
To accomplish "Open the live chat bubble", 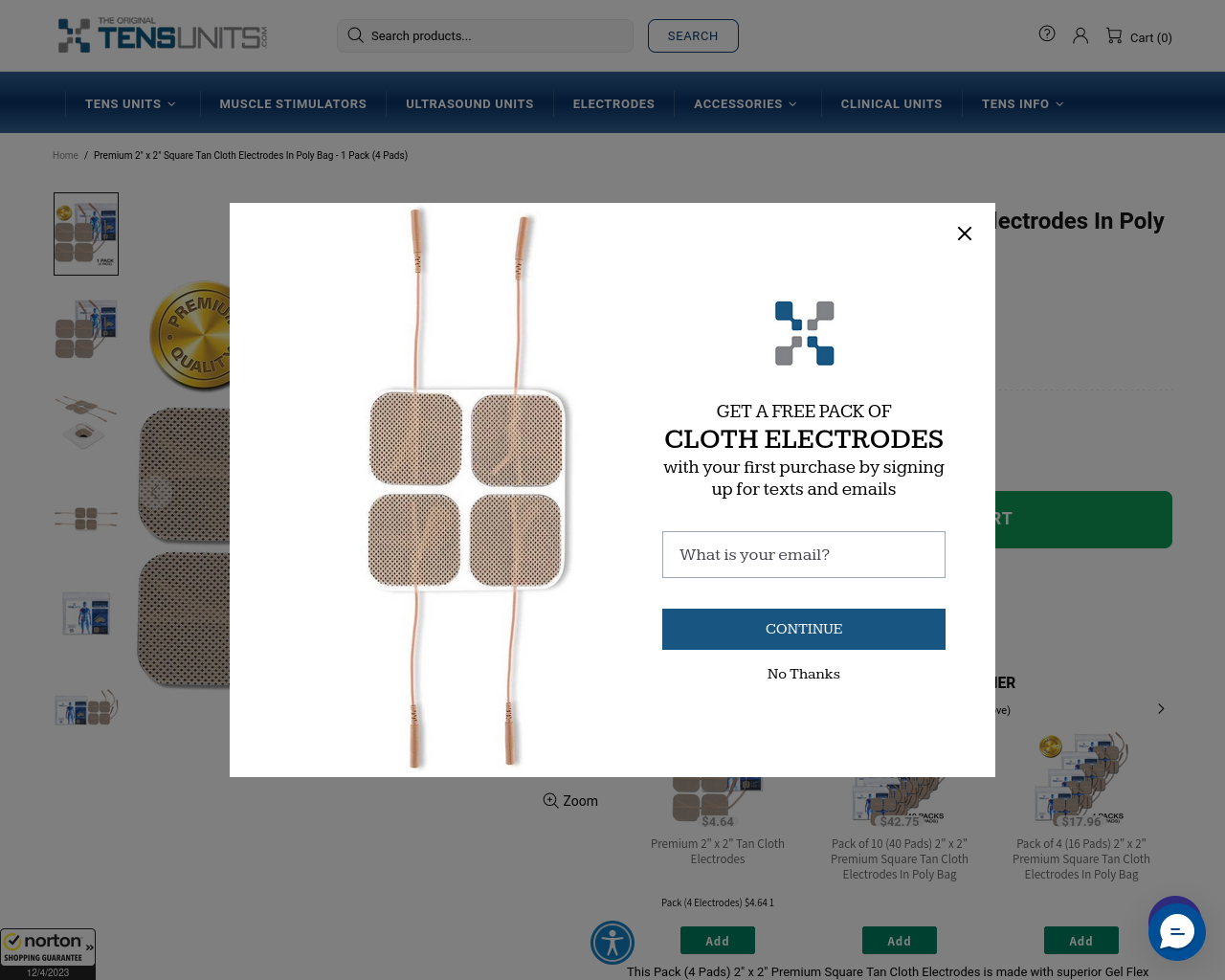I will (x=1177, y=931).
